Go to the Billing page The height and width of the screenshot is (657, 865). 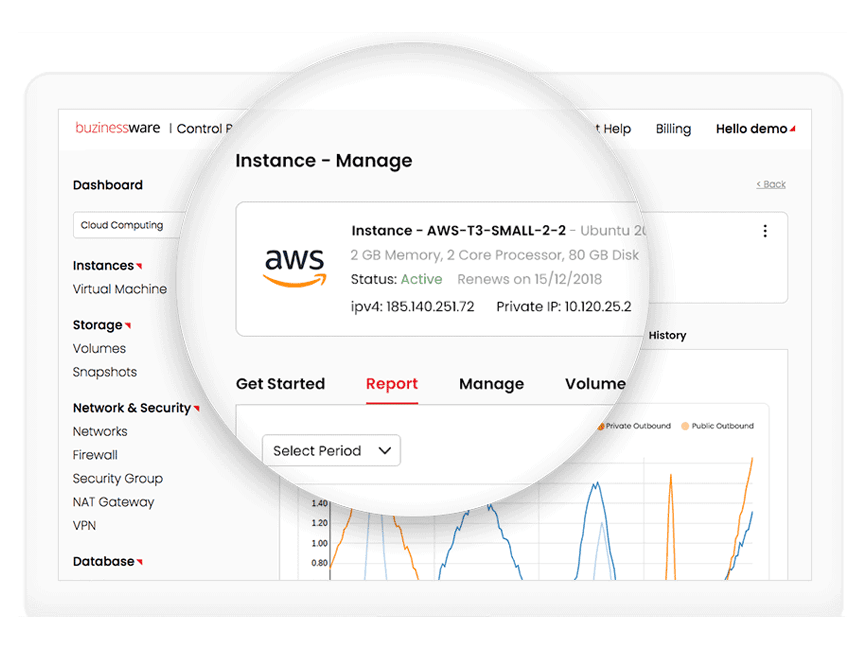click(x=673, y=129)
